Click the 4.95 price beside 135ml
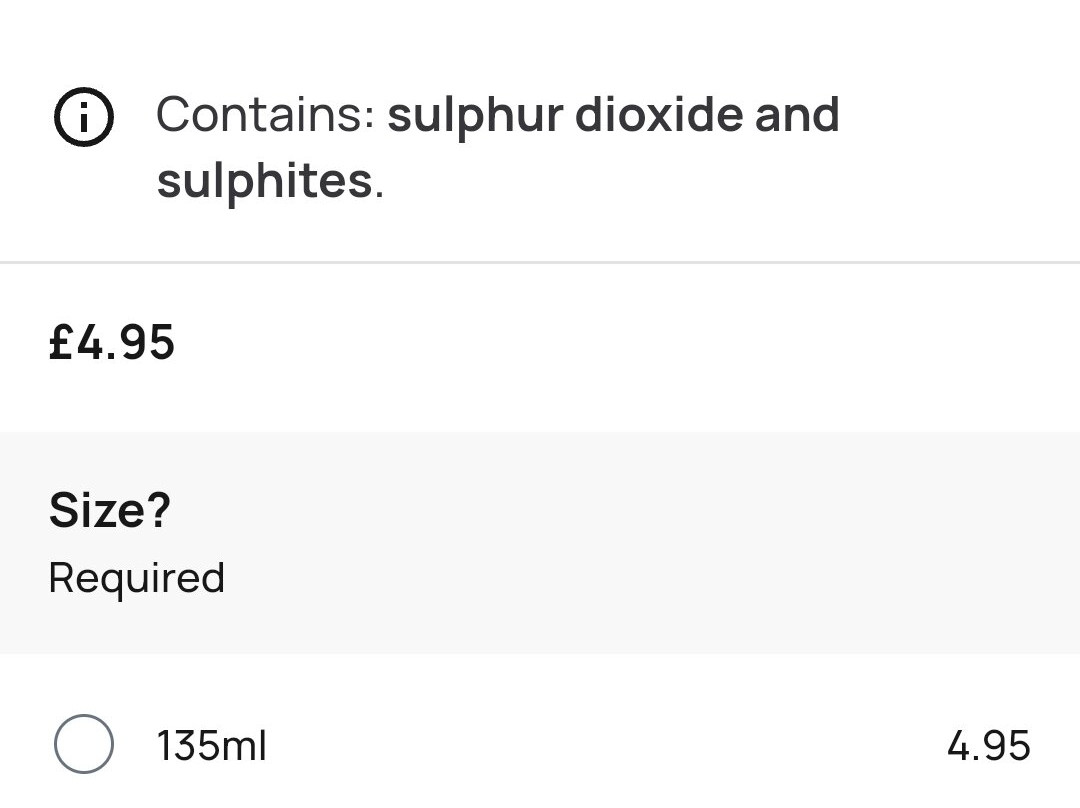Image resolution: width=1080 pixels, height=808 pixels. (988, 745)
